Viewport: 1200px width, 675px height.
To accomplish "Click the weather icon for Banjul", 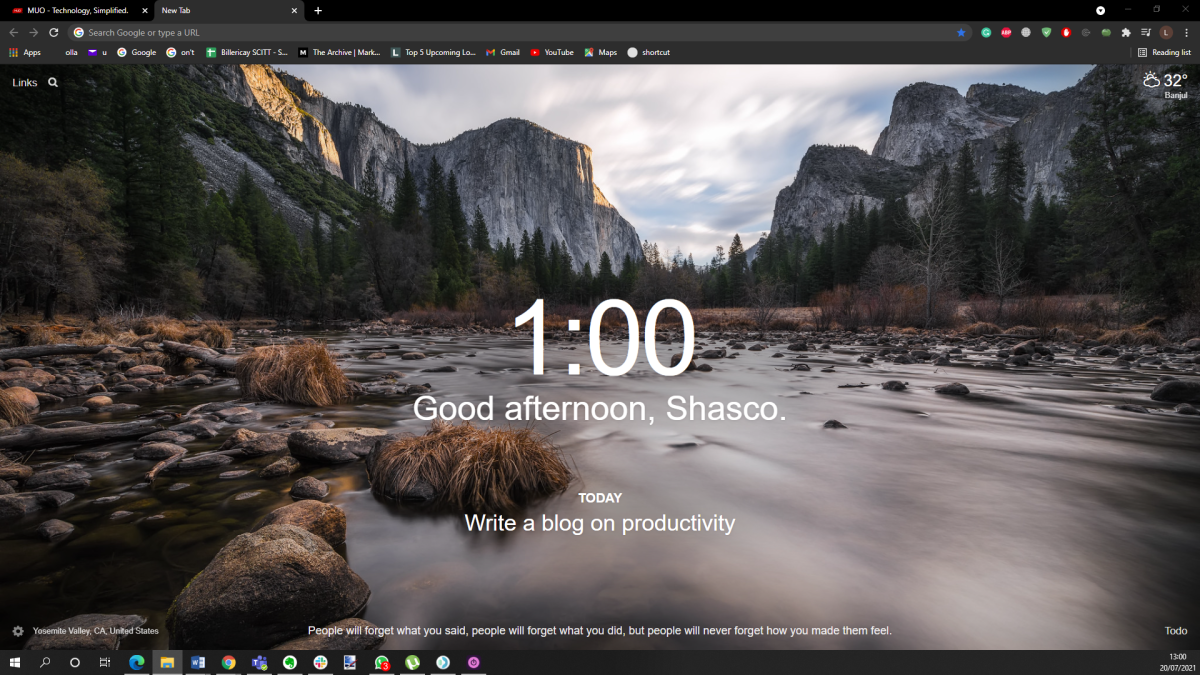I will pos(1151,80).
